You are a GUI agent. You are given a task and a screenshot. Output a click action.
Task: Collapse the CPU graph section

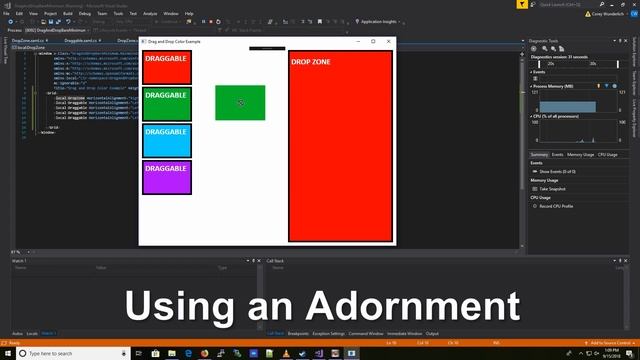pos(531,116)
